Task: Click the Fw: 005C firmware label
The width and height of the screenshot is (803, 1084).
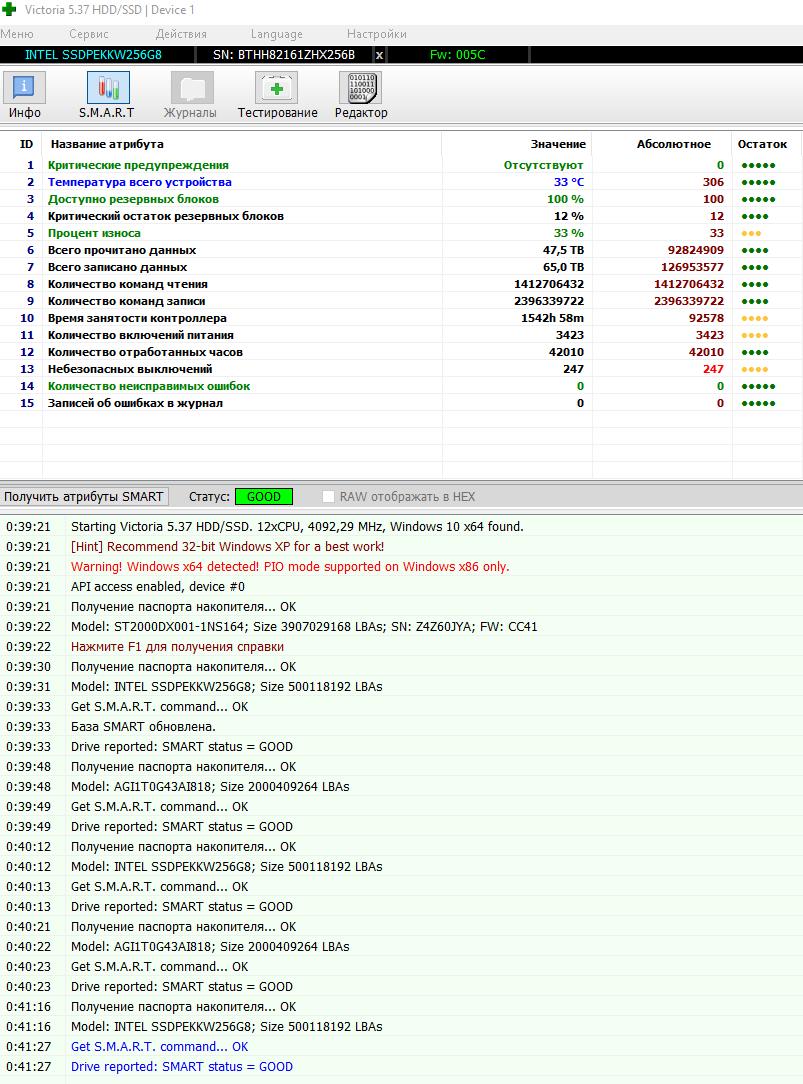Action: pyautogui.click(x=457, y=55)
